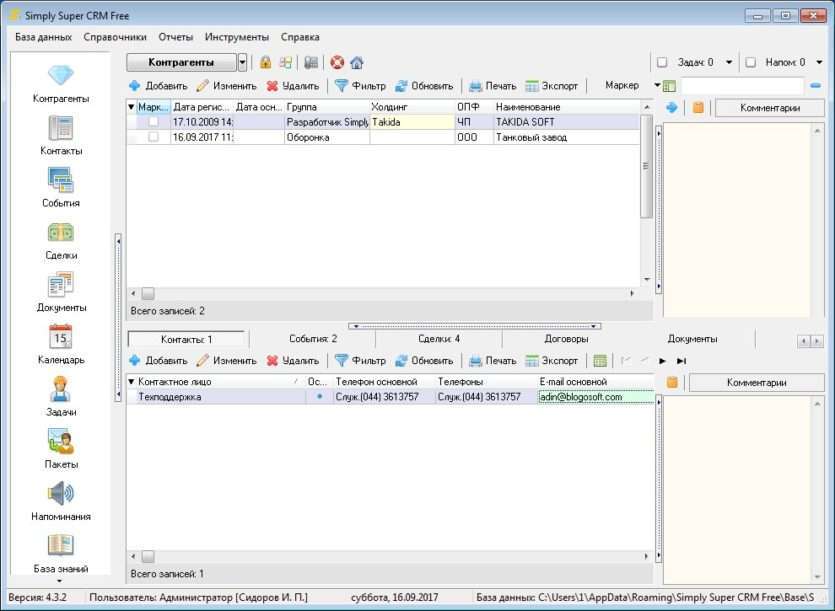This screenshot has height=611, width=835.
Task: Add a contact via the lower Добавить
Action: tap(158, 361)
